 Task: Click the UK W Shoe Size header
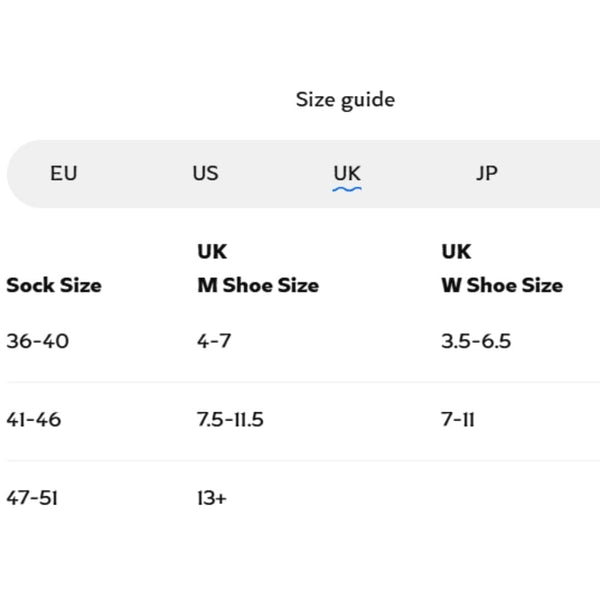click(x=502, y=269)
